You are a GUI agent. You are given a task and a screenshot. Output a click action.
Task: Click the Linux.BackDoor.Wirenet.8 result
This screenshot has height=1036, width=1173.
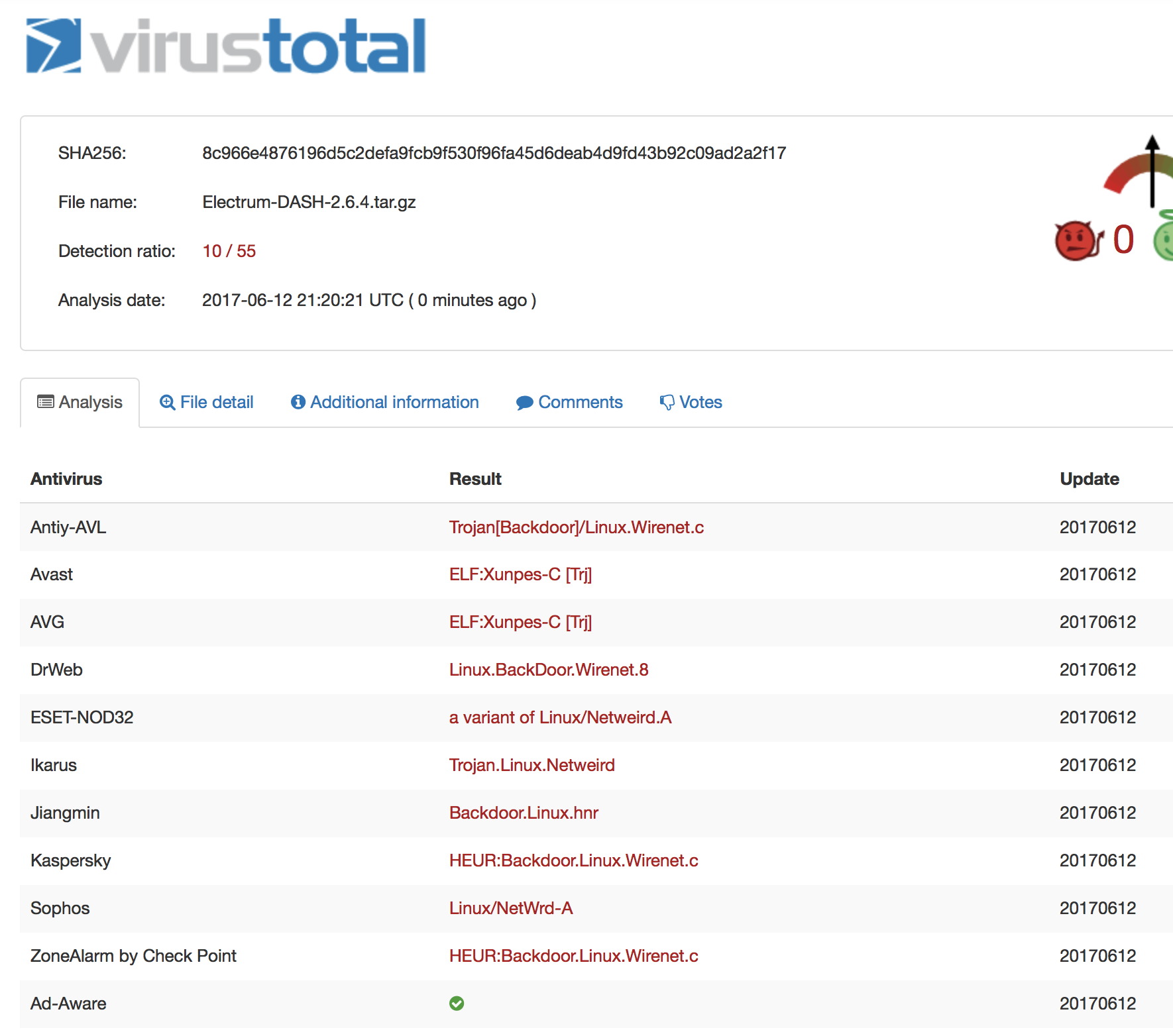point(549,670)
